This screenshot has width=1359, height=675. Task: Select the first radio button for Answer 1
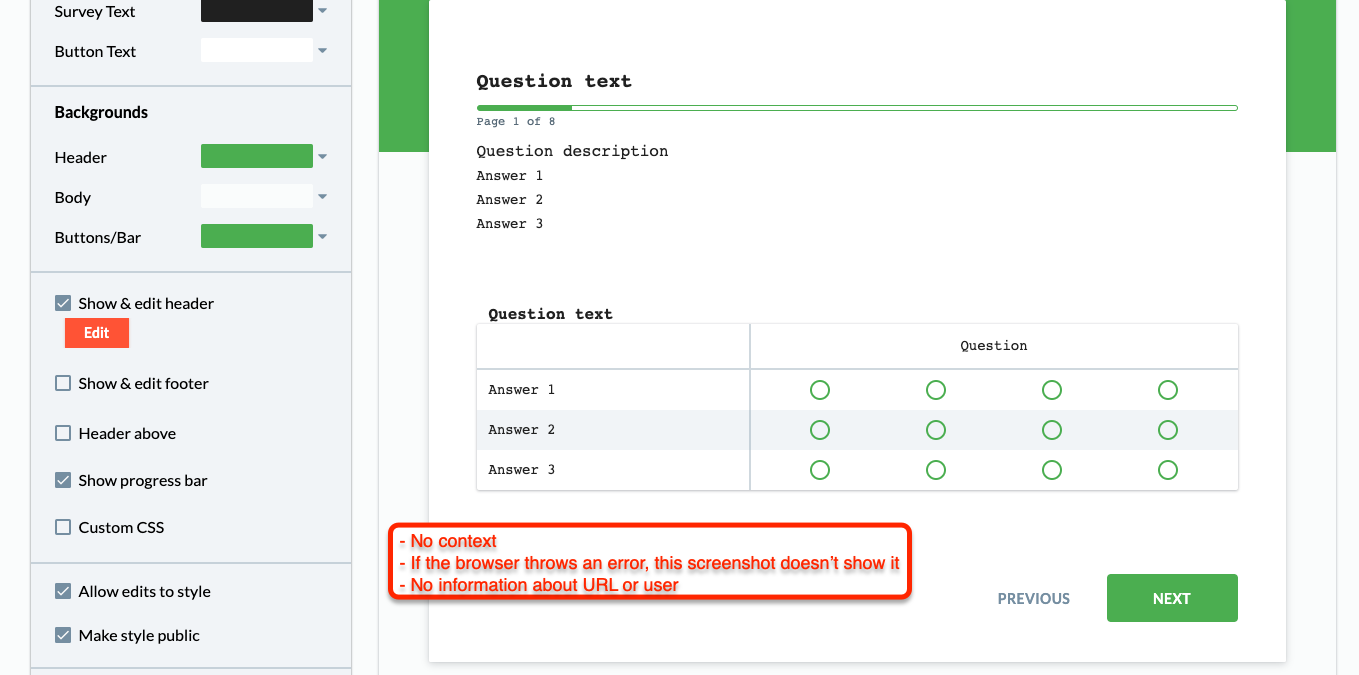pos(820,390)
